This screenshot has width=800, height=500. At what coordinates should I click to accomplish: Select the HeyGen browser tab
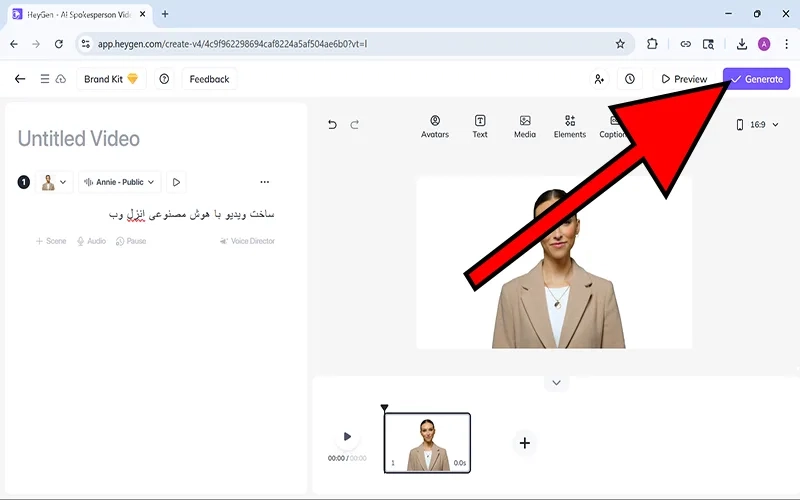click(80, 14)
